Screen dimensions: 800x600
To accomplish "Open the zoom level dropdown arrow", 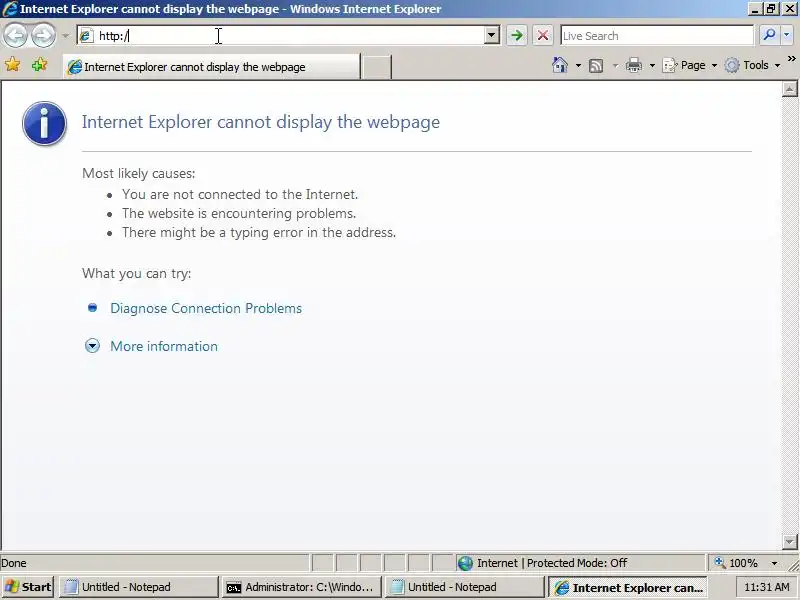I will [774, 563].
